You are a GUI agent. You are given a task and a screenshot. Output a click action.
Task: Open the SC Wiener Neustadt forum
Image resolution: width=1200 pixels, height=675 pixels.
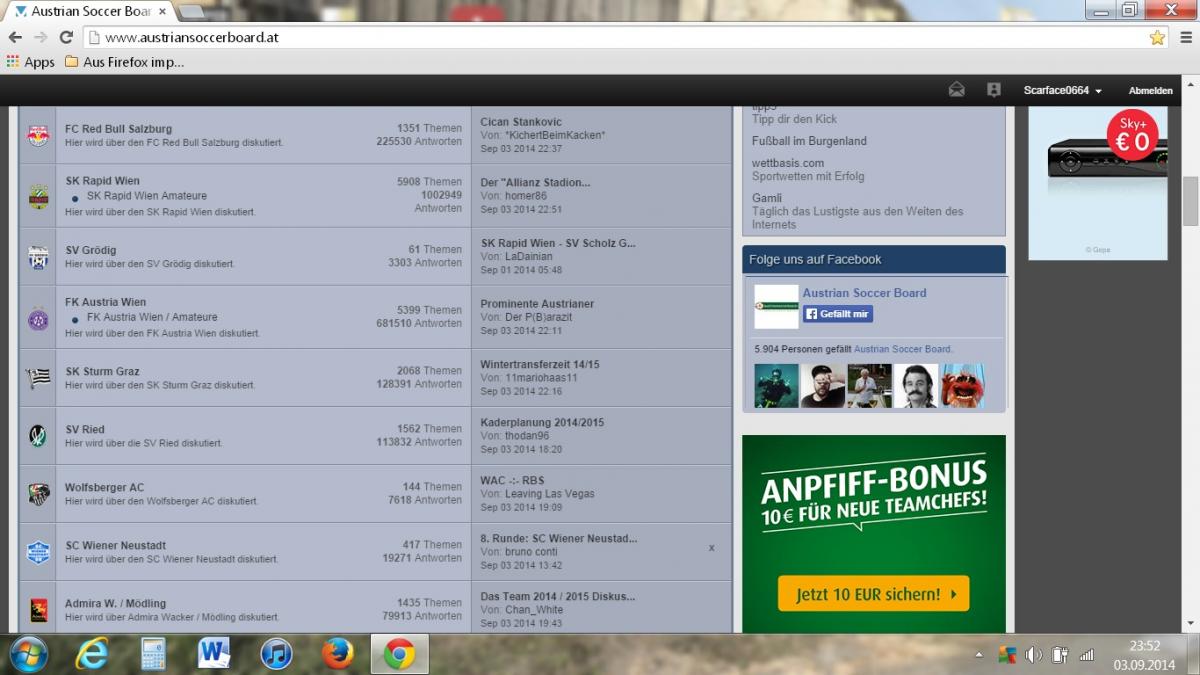(115, 545)
